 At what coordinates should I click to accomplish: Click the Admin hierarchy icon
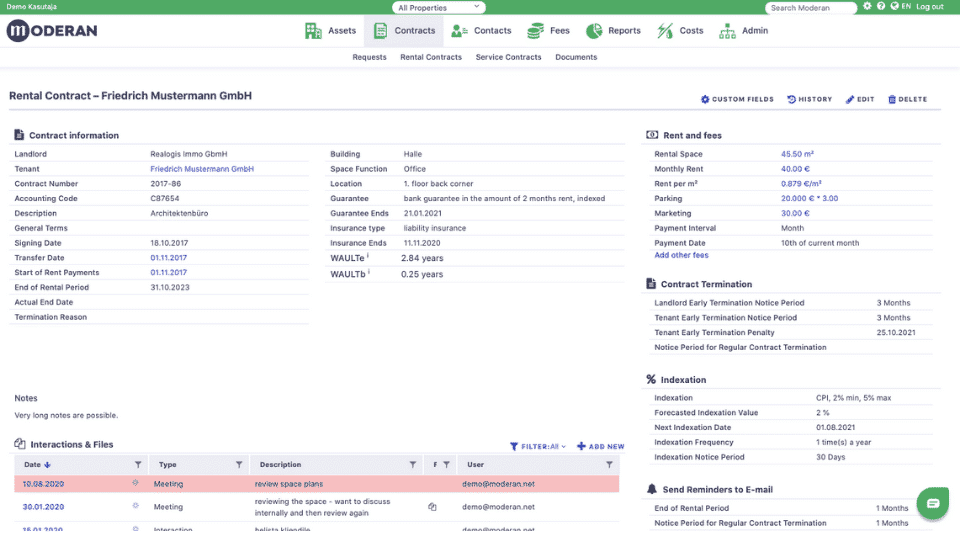(727, 31)
